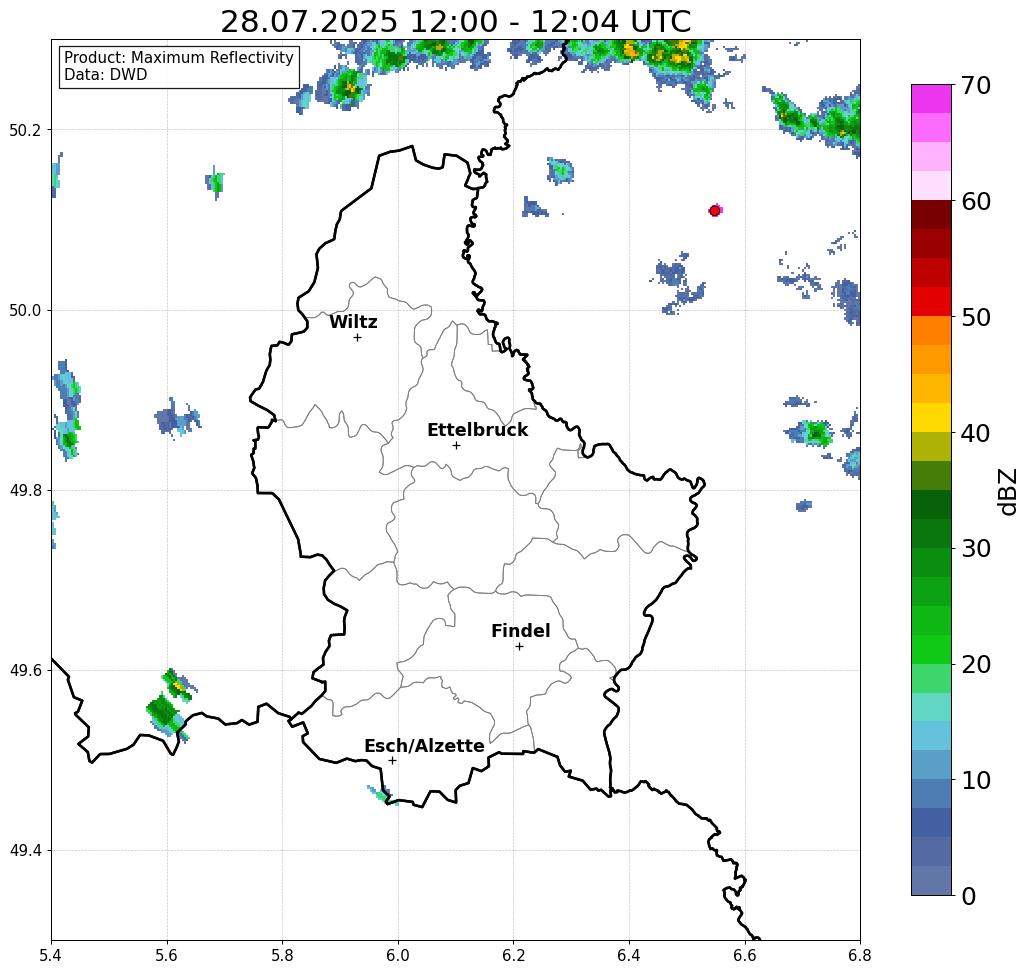Click the Wiltz station label

(x=353, y=322)
